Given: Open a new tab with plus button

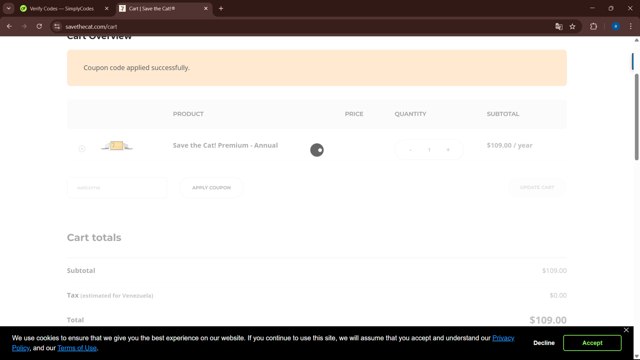Looking at the screenshot, I should point(221,9).
